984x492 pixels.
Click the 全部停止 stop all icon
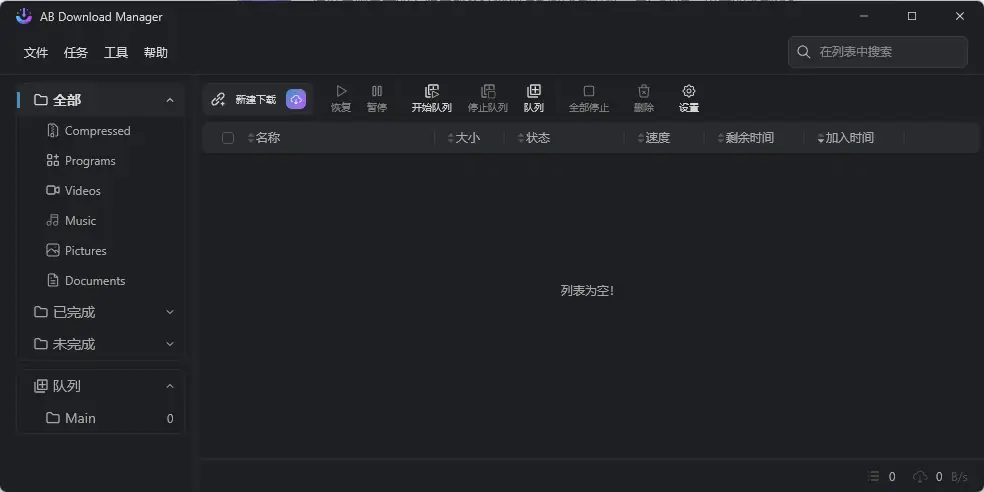coord(589,92)
